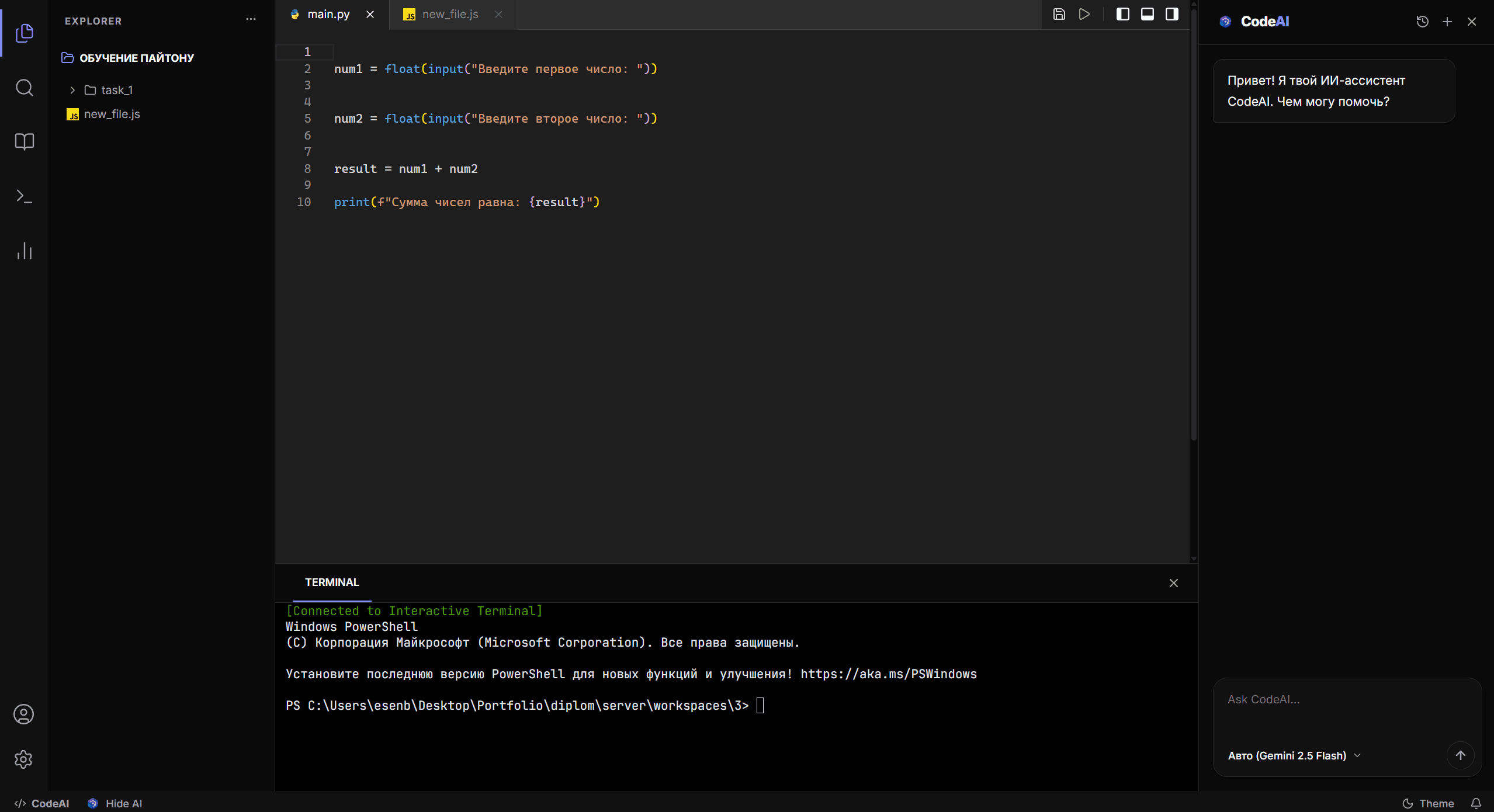1494x812 pixels.
Task: Click the result = num1 + num2 line
Action: [405, 169]
